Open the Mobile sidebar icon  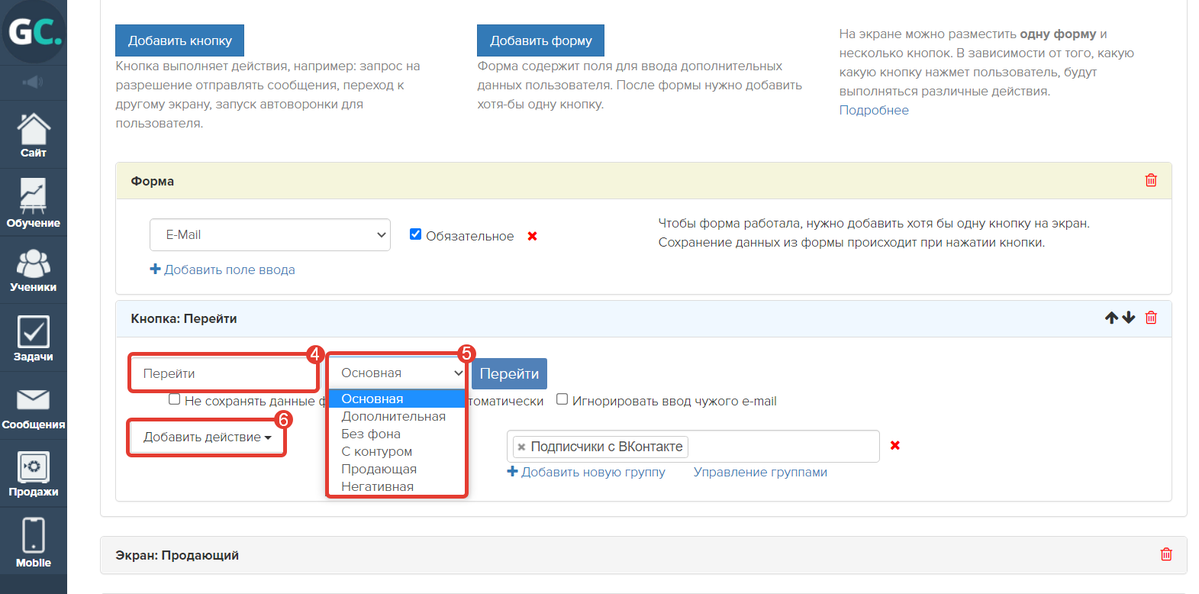pyautogui.click(x=33, y=542)
